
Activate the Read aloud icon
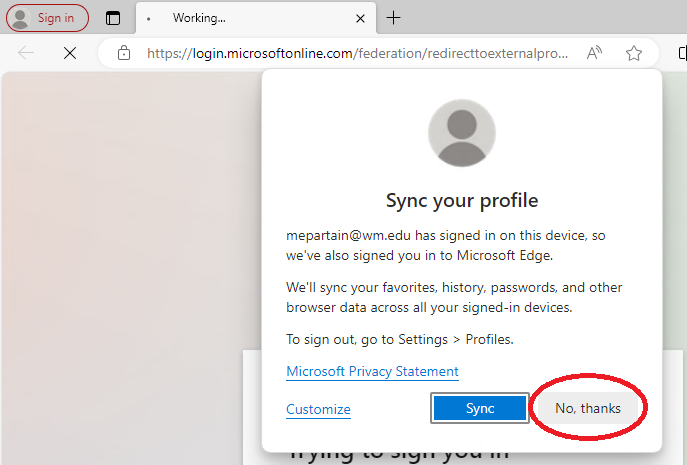(594, 53)
